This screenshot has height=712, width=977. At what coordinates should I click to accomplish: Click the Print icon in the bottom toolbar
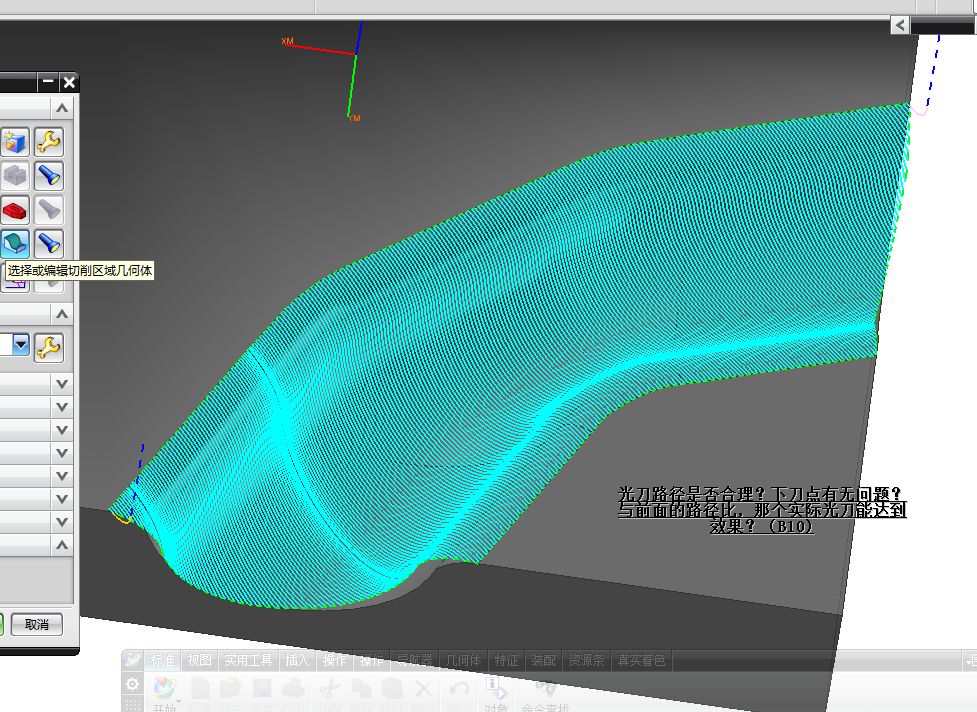(293, 688)
